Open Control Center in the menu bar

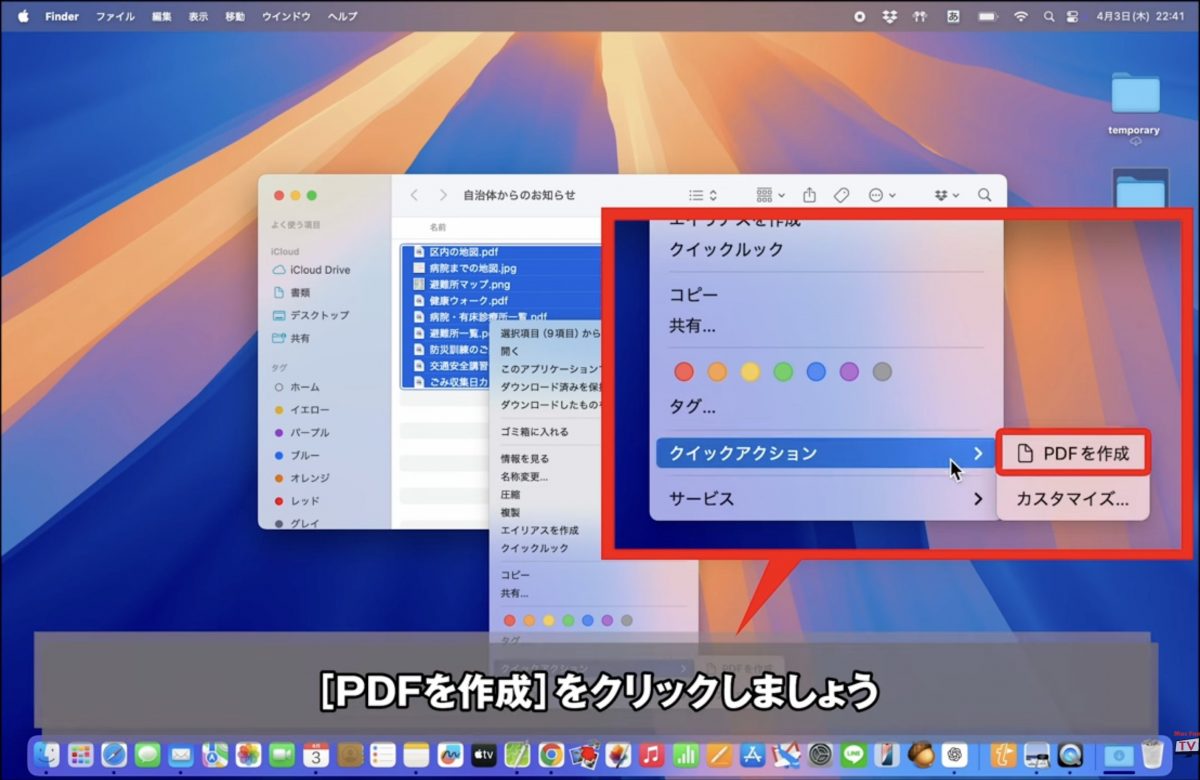[x=1072, y=17]
